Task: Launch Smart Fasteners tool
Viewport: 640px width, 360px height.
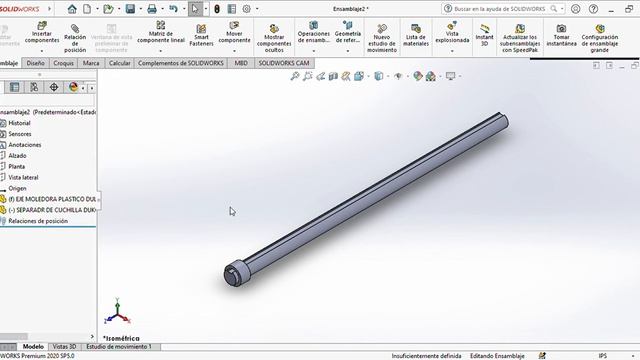Action: (x=201, y=35)
